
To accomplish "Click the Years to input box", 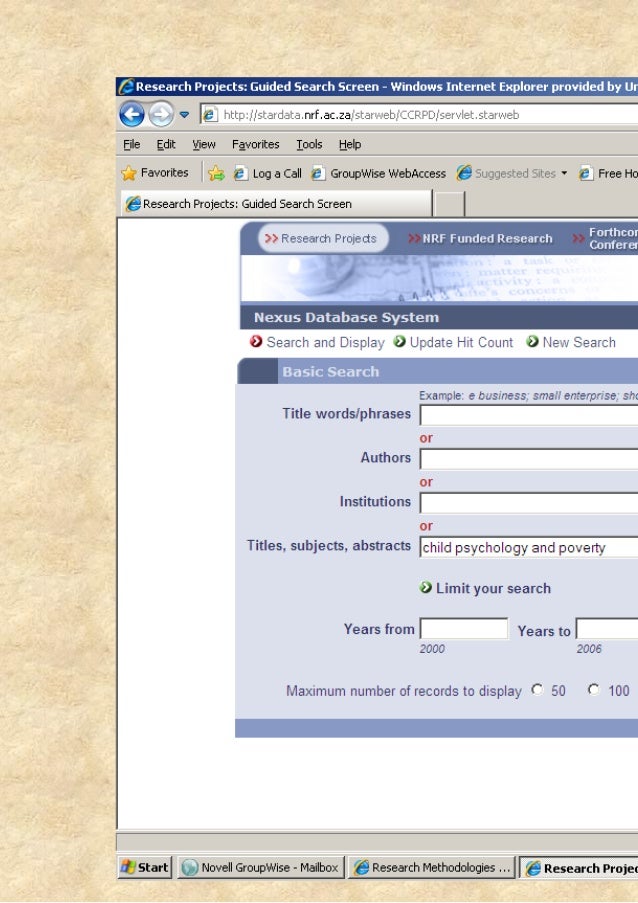I will coord(607,629).
